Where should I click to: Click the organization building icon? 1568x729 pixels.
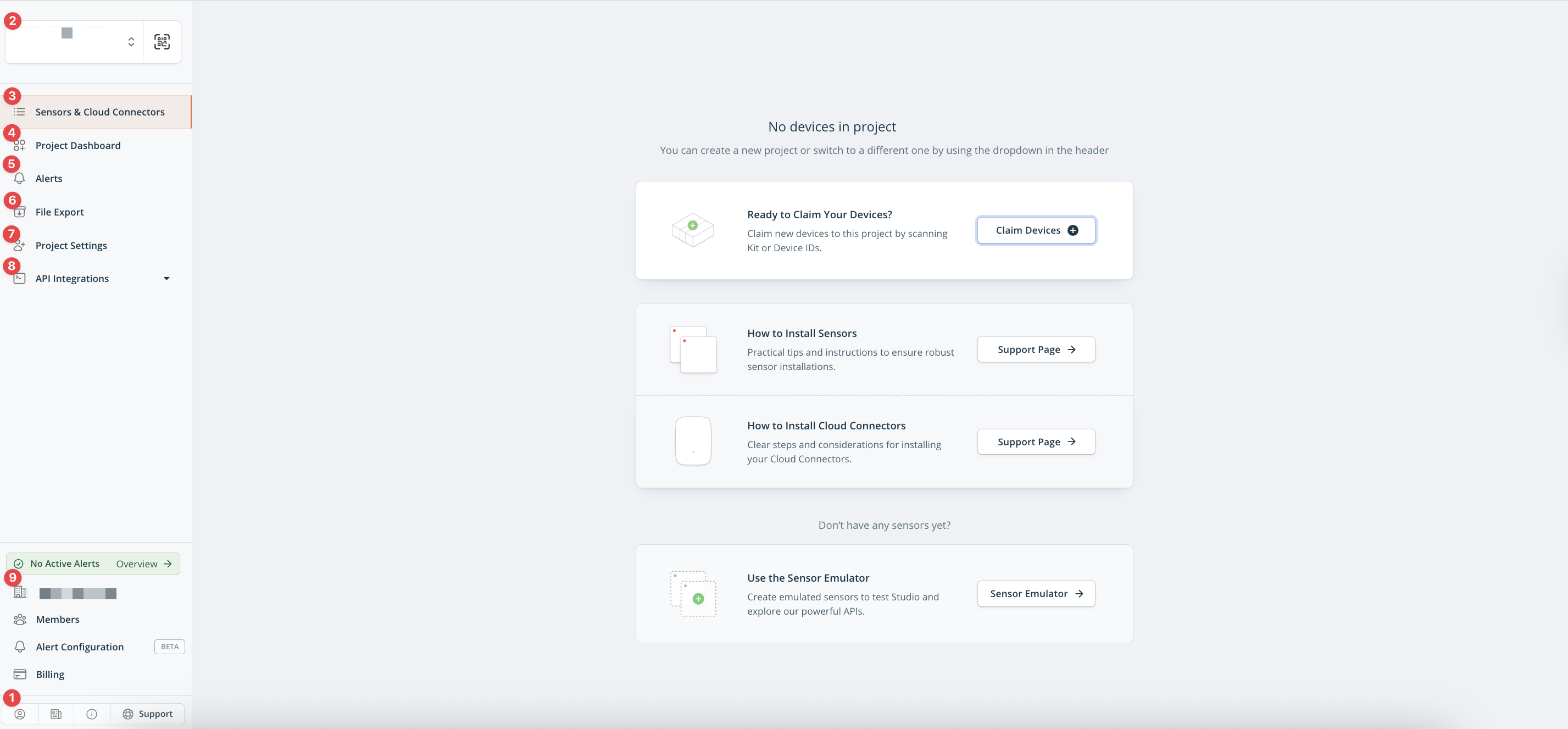(x=20, y=592)
